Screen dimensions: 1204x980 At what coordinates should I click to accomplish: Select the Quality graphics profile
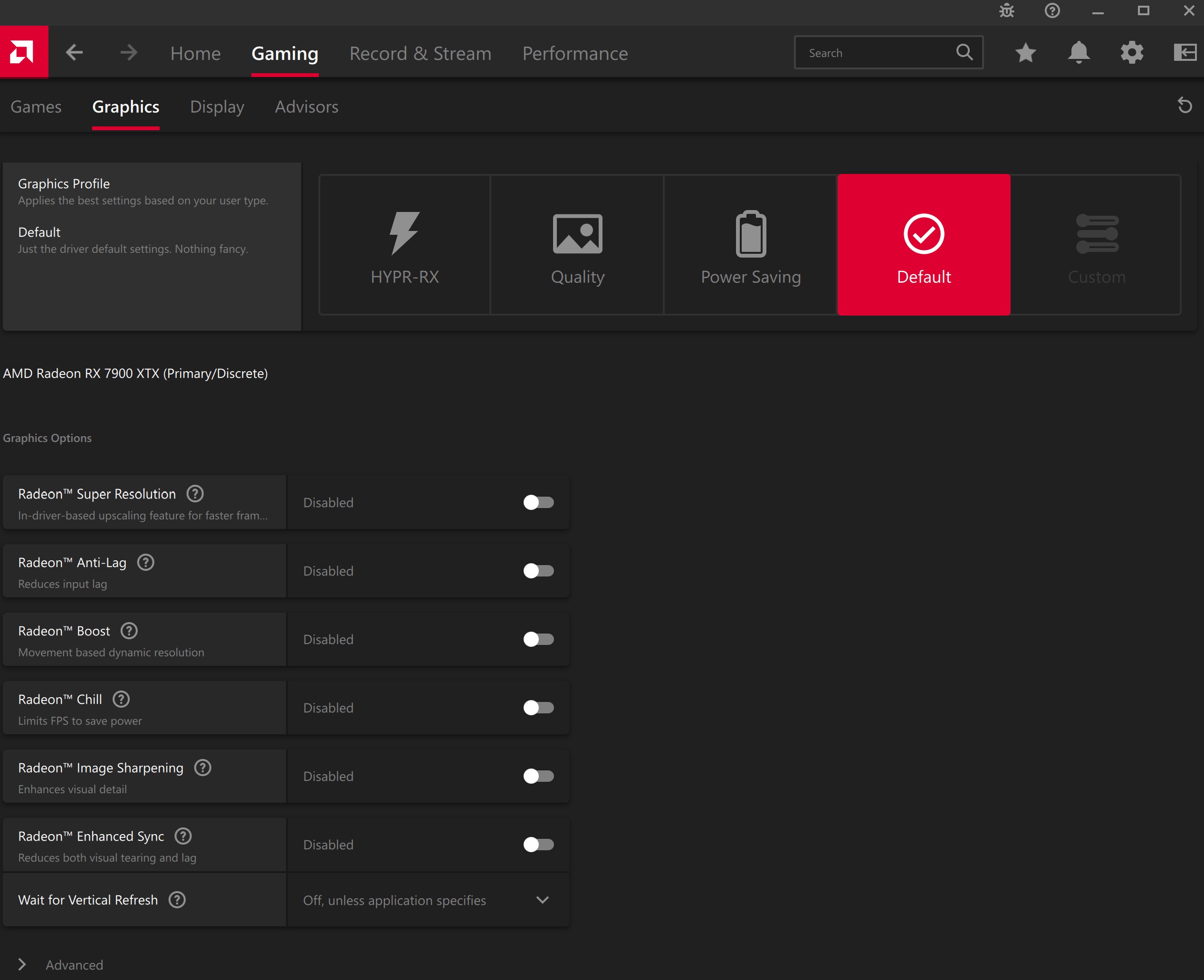[x=577, y=244]
